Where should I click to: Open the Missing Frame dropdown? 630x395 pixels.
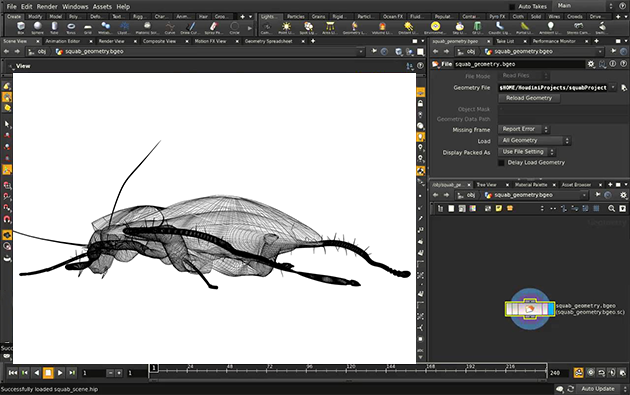524,129
